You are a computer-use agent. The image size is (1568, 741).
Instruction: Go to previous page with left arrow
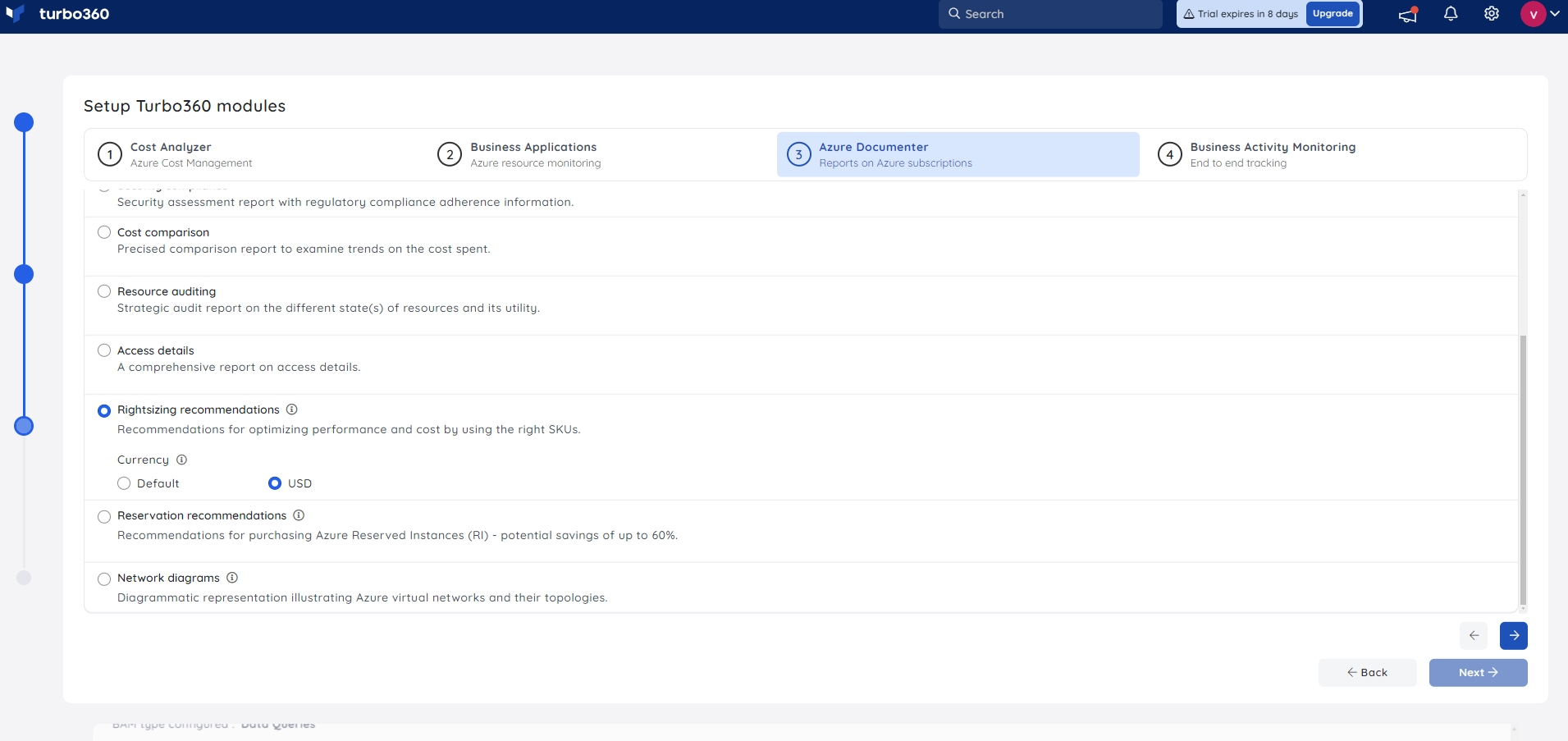tap(1474, 635)
